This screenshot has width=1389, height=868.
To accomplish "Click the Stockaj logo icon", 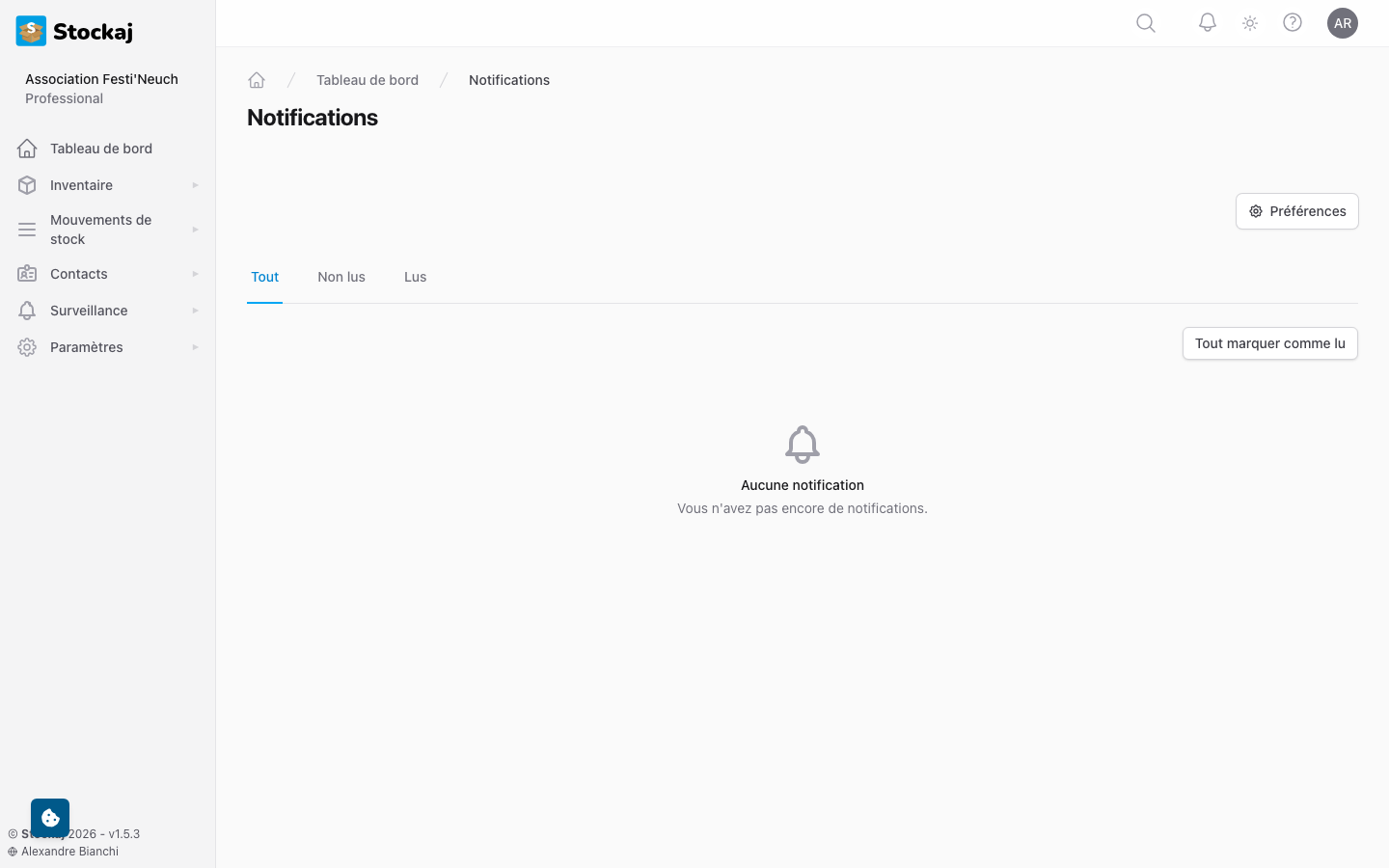I will tap(31, 31).
